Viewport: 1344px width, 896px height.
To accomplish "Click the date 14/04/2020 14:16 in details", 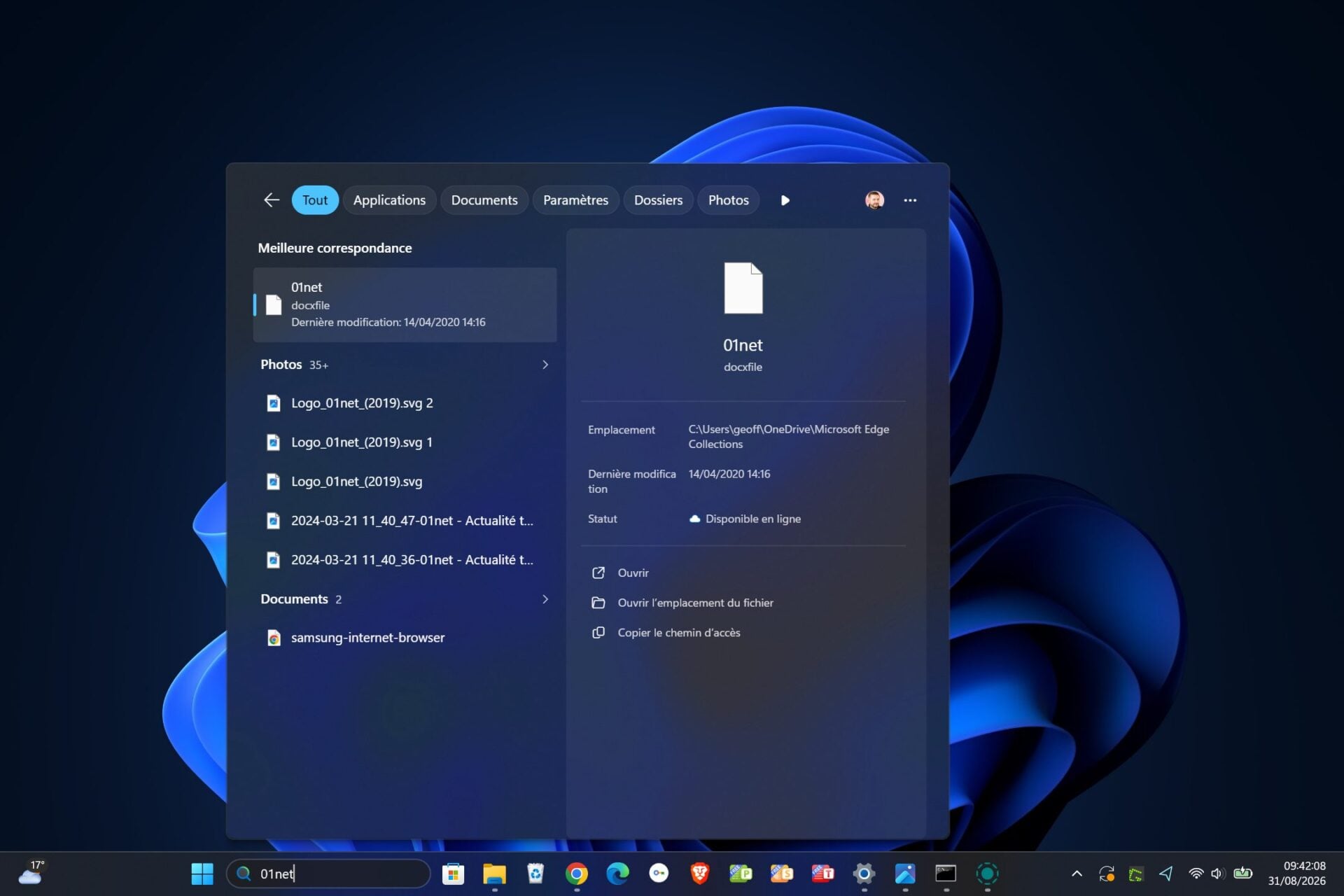I will (729, 474).
